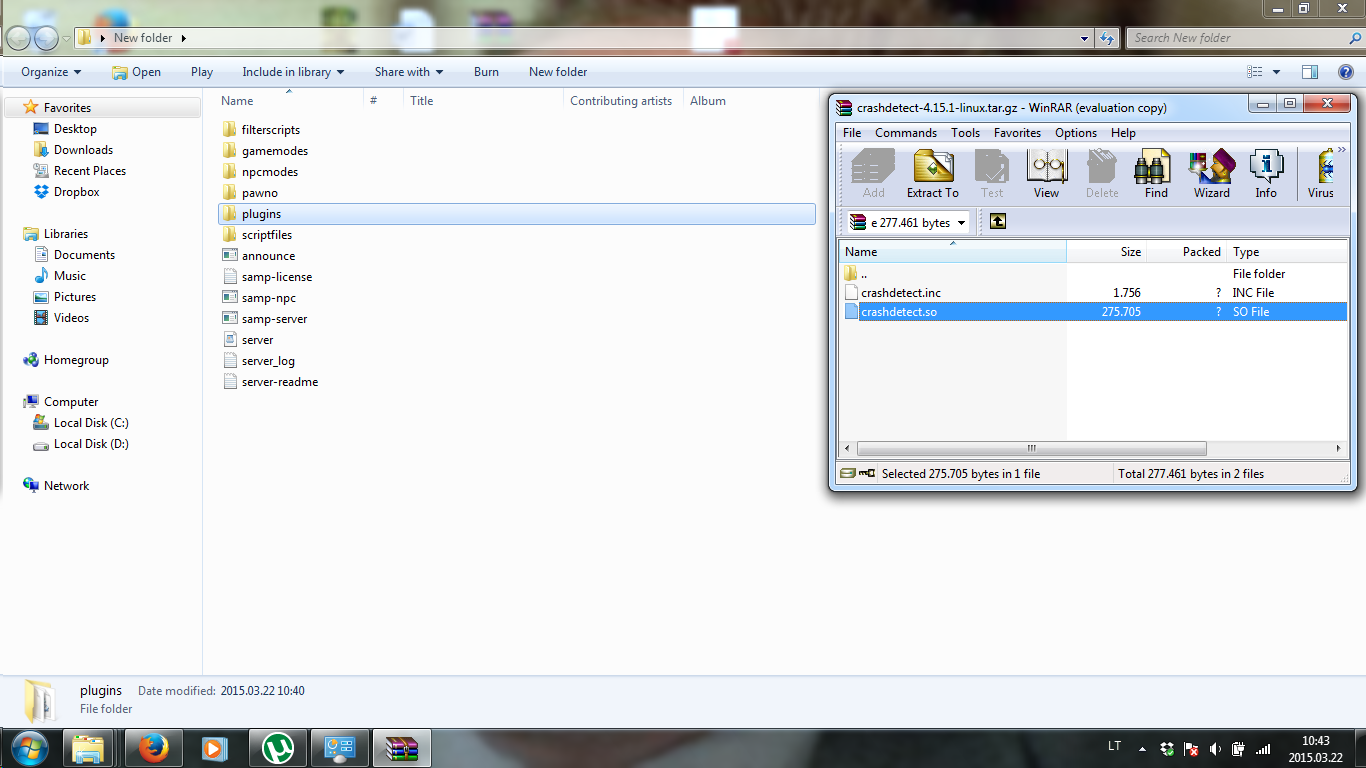Open the view options dropdown arrow
The image size is (1366, 768).
[x=1277, y=72]
